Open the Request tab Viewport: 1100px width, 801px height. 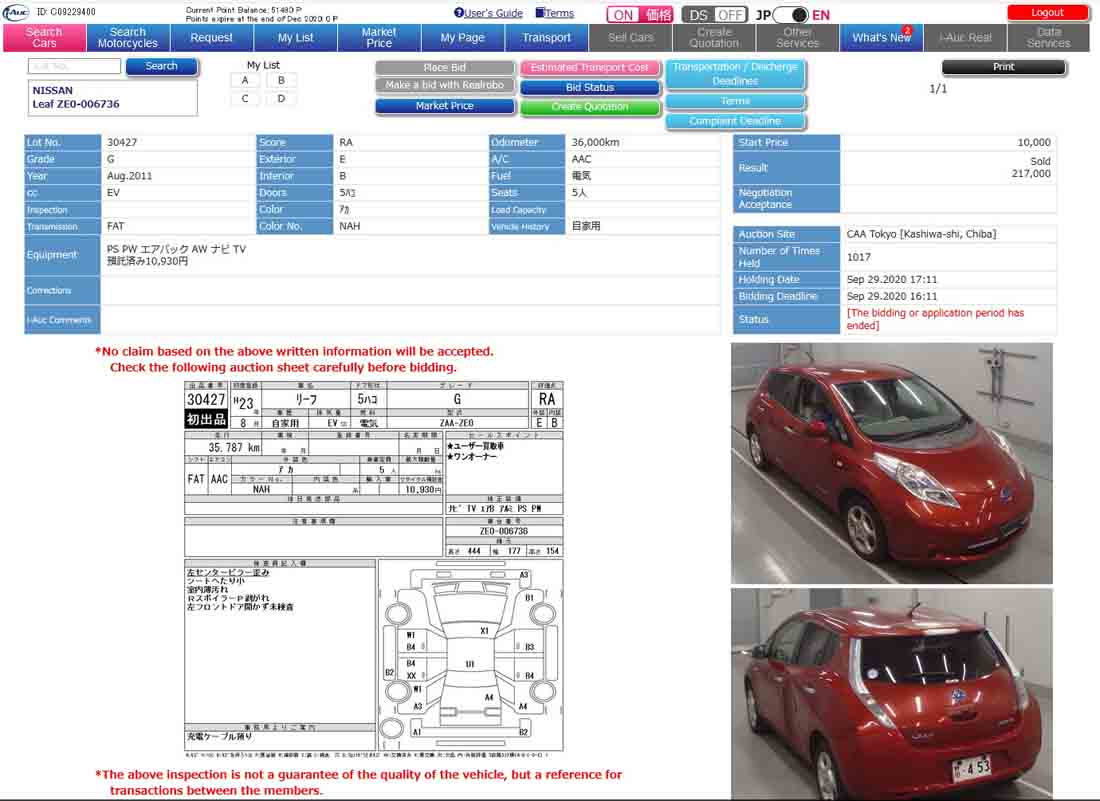pyautogui.click(x=211, y=38)
